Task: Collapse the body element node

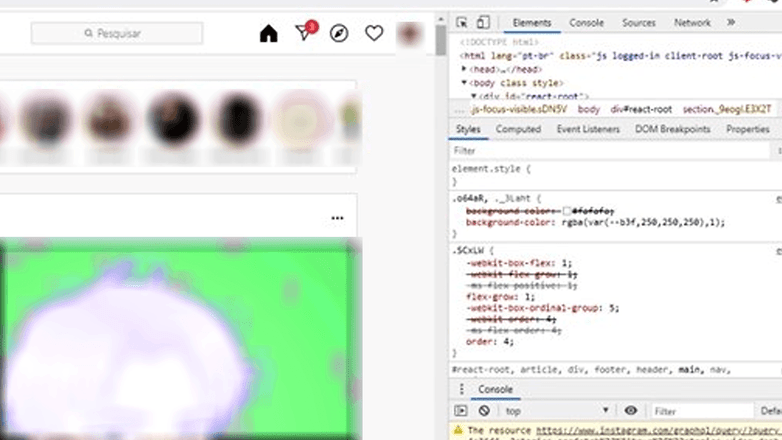Action: [464, 82]
